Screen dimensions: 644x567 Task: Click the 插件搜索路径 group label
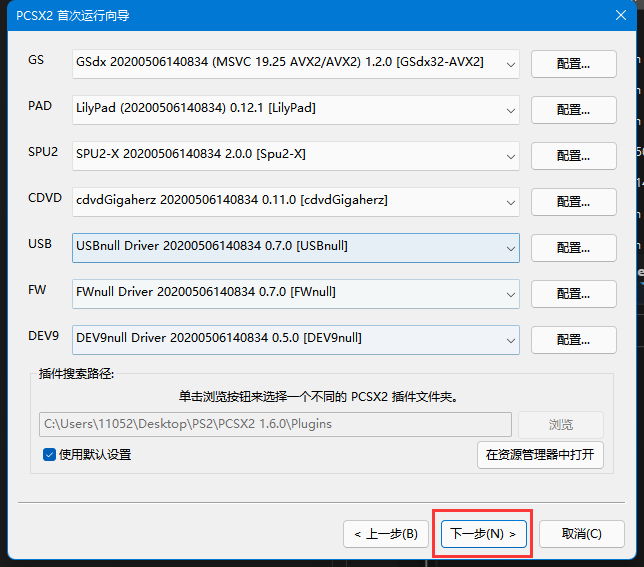(76, 374)
